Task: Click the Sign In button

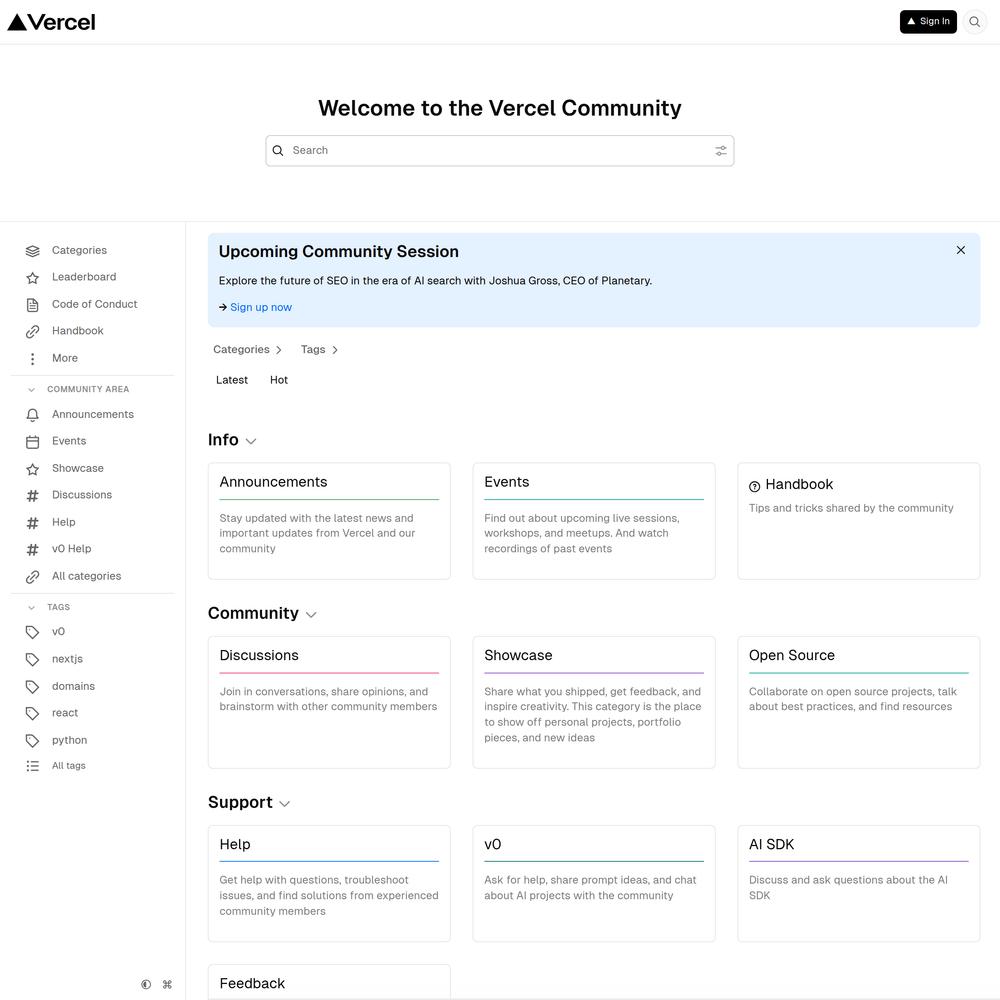Action: tap(928, 22)
